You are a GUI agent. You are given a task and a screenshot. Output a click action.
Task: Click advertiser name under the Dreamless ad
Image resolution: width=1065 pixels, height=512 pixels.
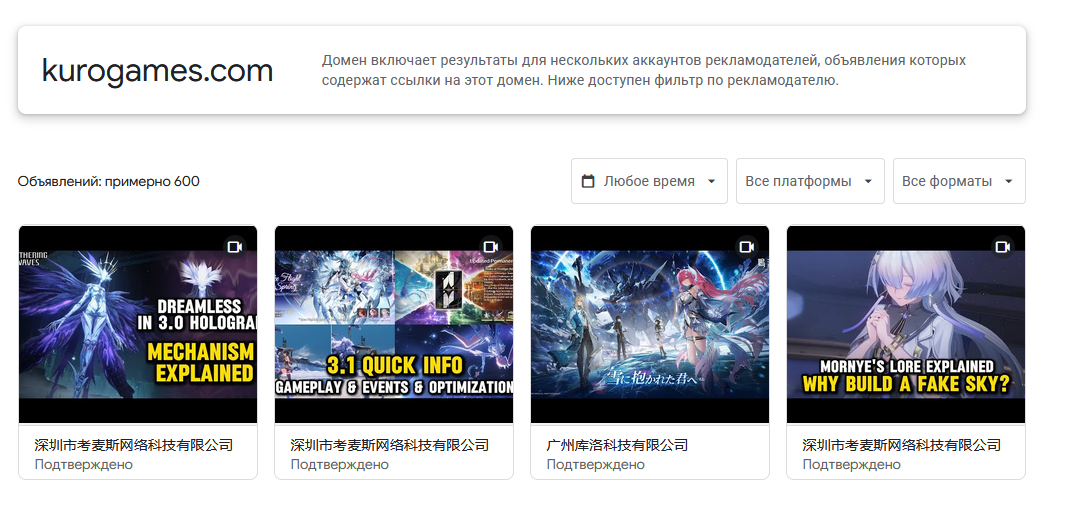coord(134,445)
